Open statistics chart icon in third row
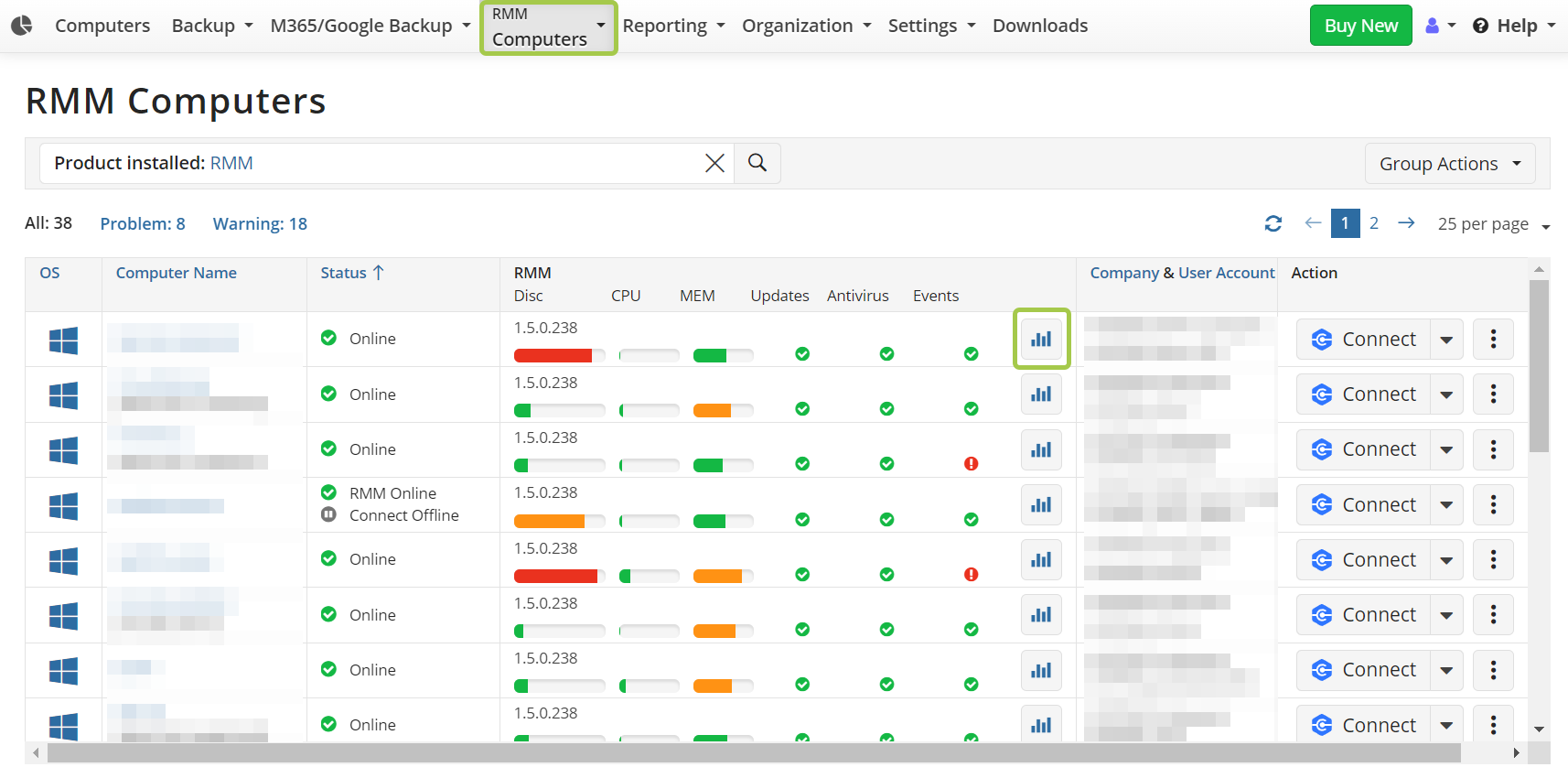The image size is (1568, 778). click(1041, 449)
